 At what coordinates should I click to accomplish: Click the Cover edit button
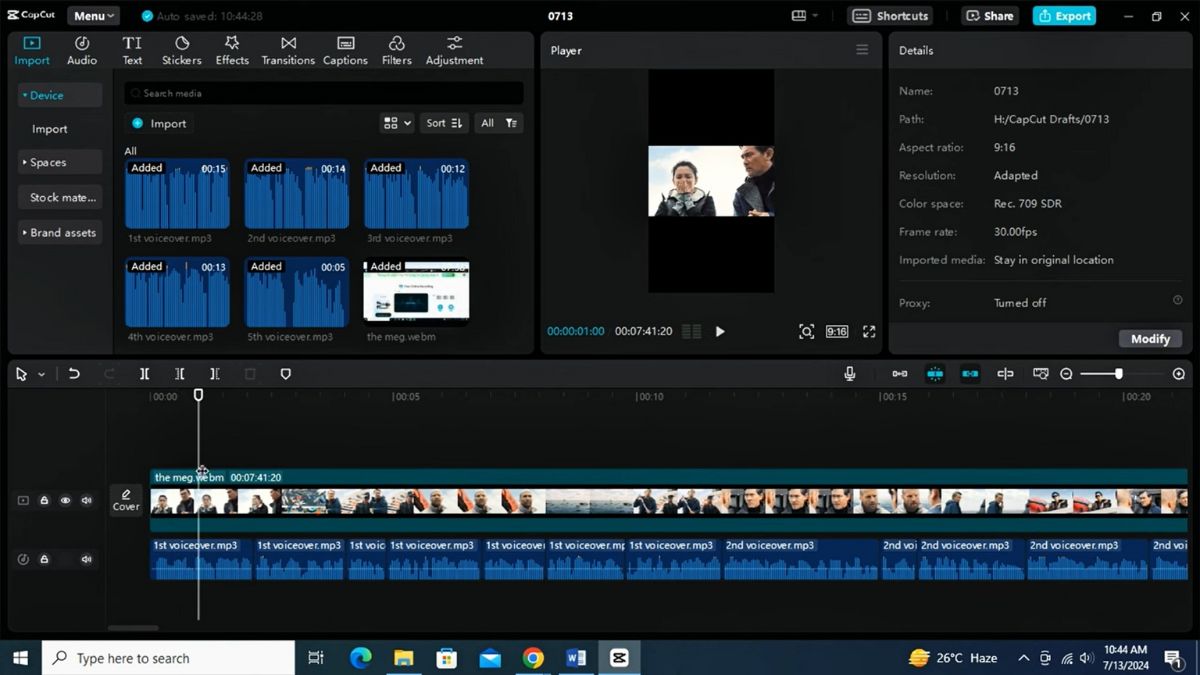[126, 500]
